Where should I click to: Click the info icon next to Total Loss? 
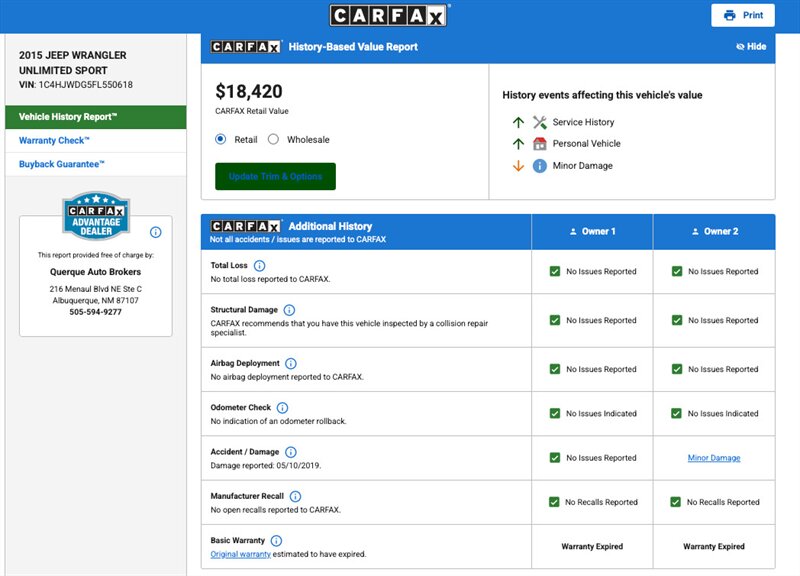[260, 266]
